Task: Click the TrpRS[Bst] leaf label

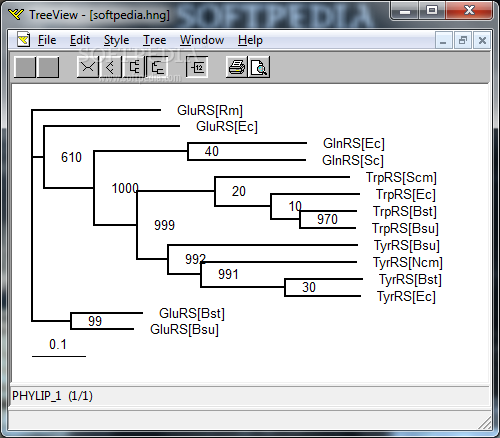Action: point(405,212)
